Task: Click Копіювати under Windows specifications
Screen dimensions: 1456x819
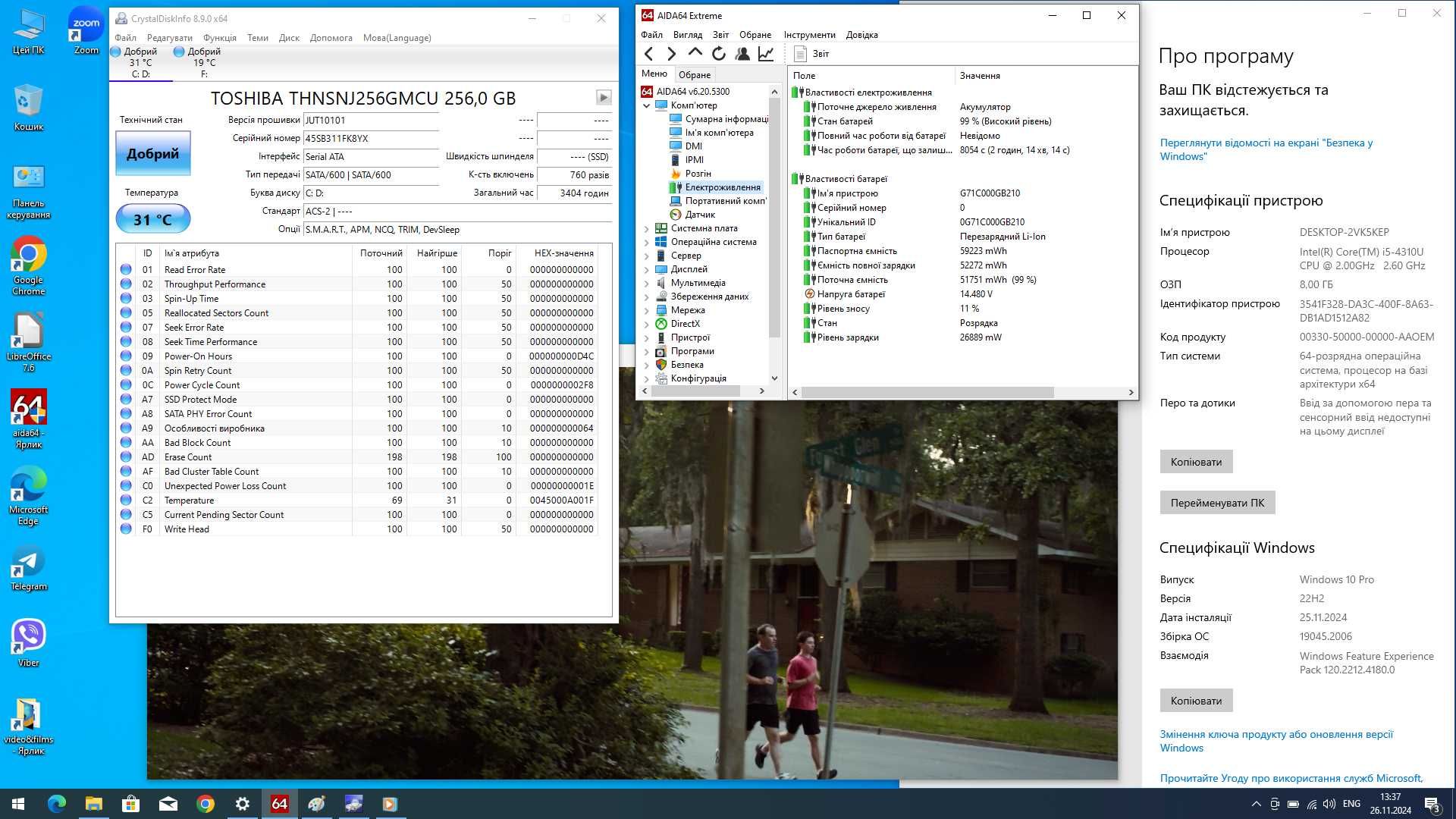Action: pos(1196,700)
